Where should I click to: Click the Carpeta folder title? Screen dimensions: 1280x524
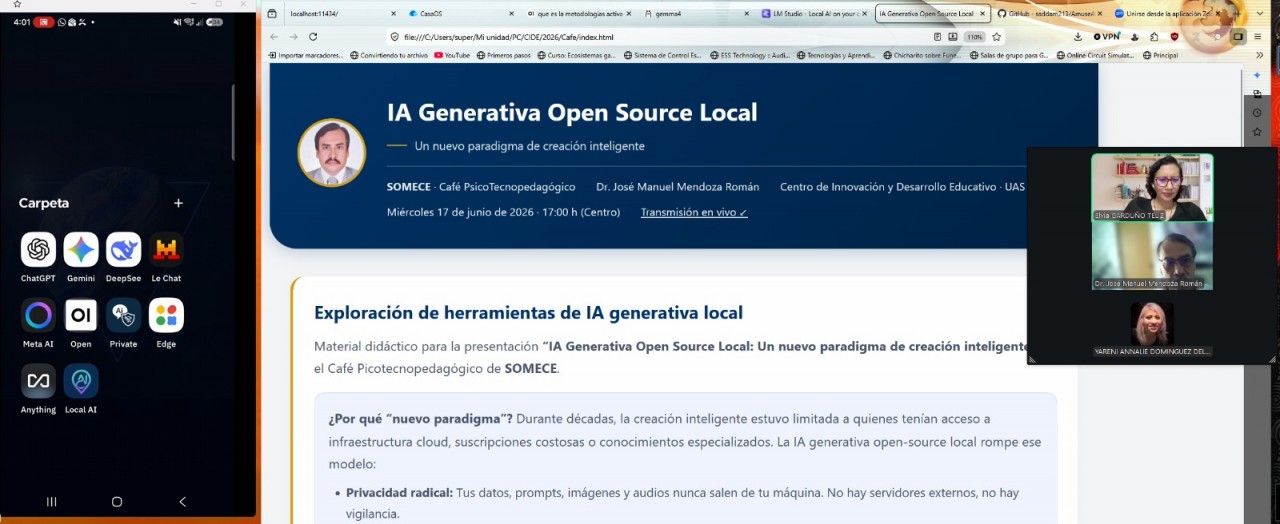pyautogui.click(x=44, y=203)
